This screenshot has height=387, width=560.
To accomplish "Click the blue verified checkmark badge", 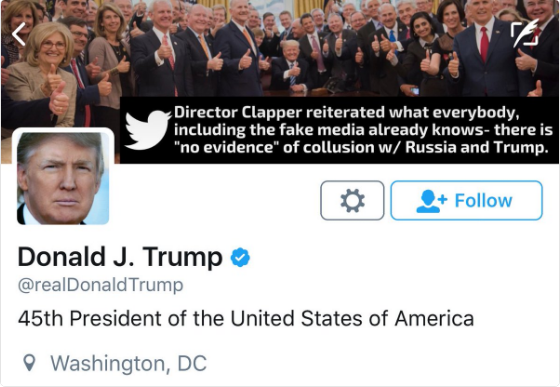I will tap(240, 257).
